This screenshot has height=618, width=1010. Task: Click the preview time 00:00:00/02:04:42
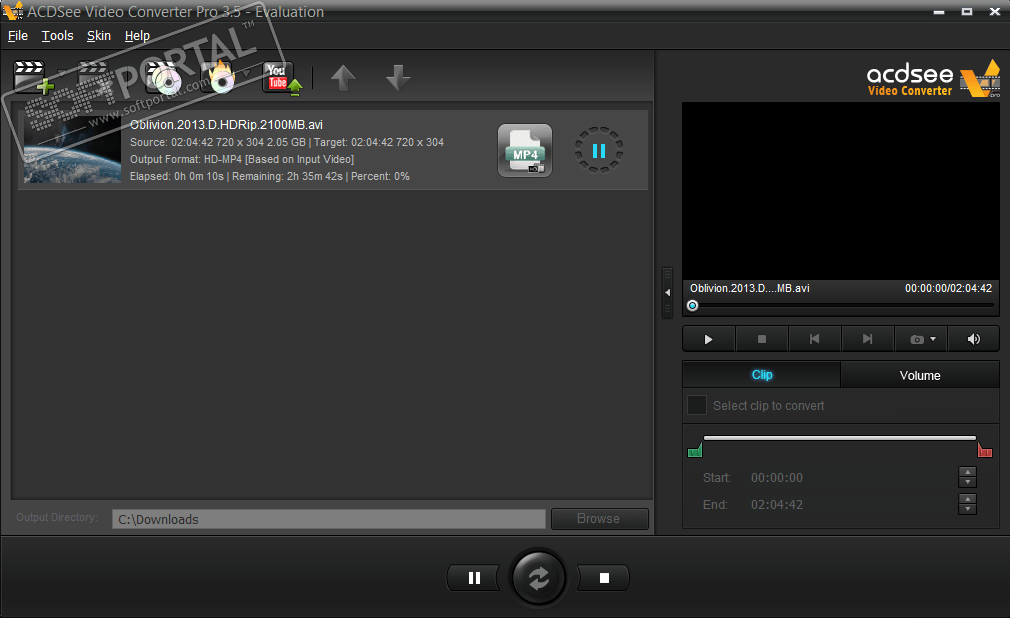point(948,288)
